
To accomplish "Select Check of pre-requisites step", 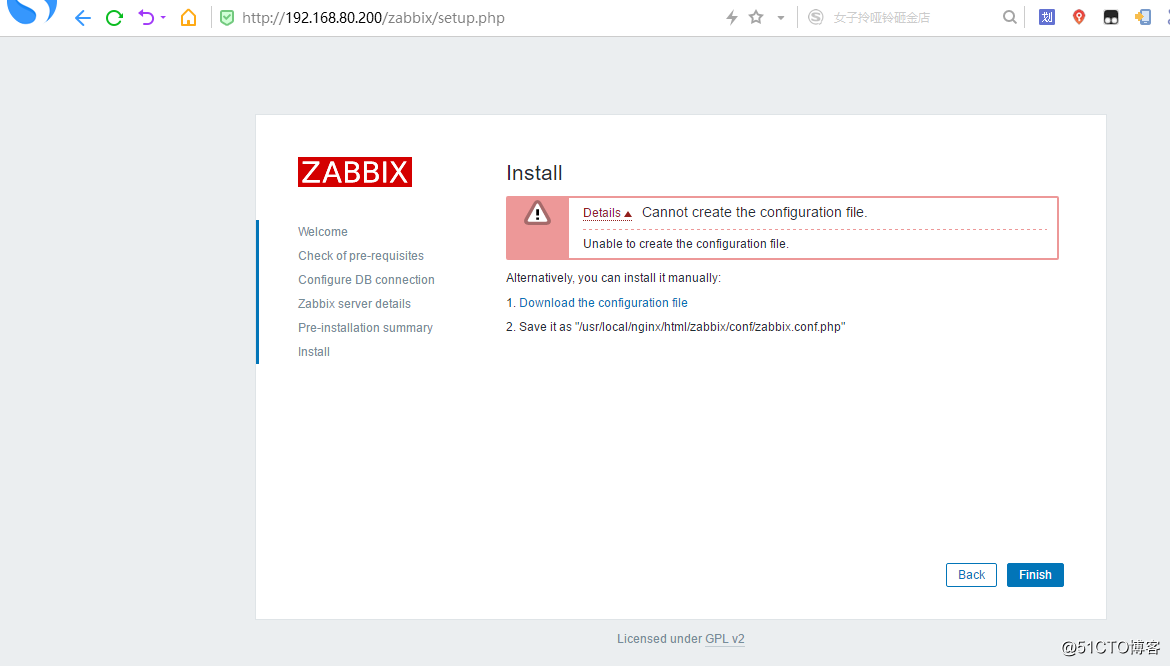I will pos(360,256).
